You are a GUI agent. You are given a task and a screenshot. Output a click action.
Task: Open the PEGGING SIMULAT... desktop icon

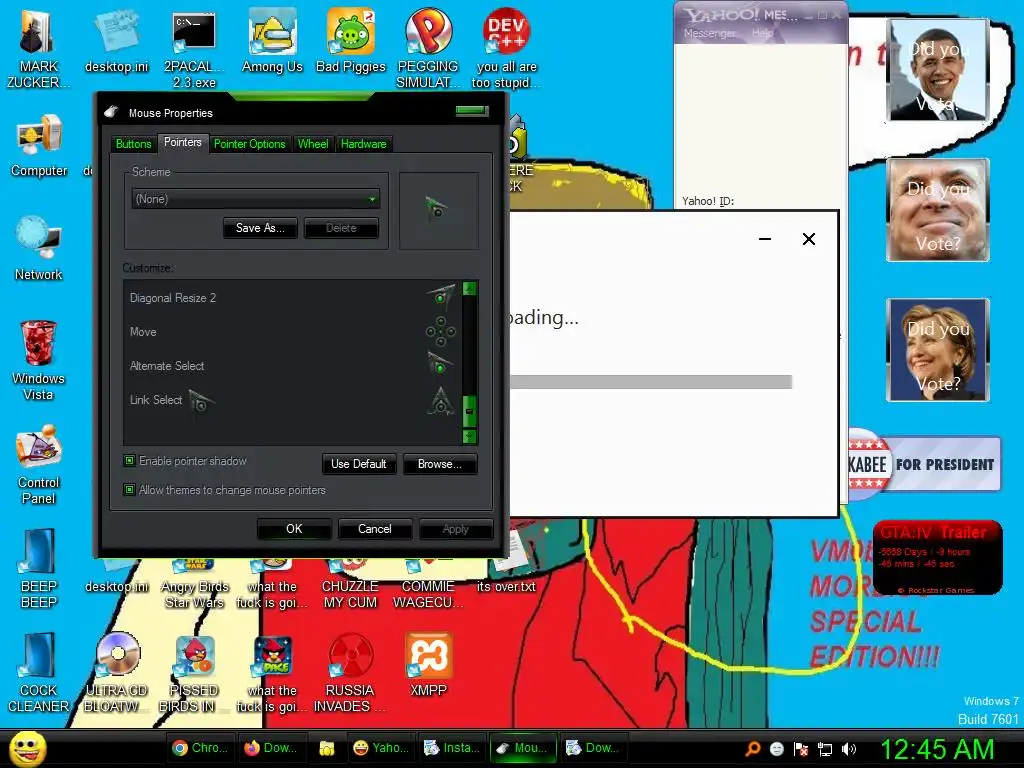pyautogui.click(x=428, y=49)
